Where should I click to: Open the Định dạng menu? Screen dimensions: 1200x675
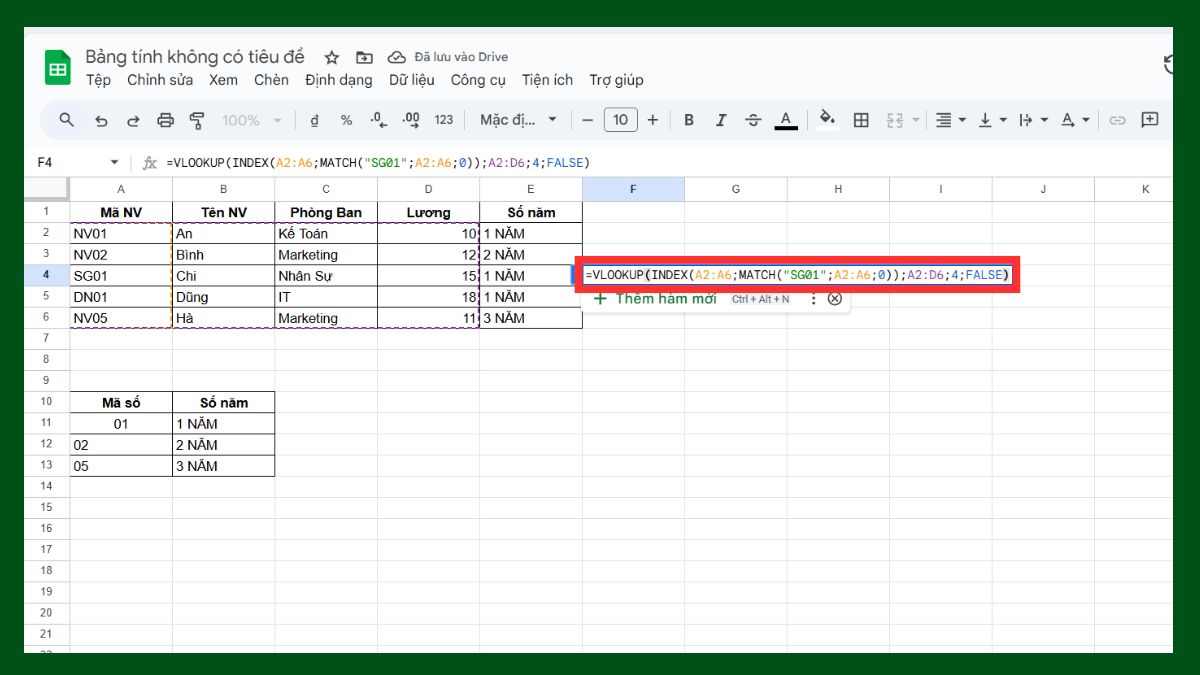tap(339, 80)
